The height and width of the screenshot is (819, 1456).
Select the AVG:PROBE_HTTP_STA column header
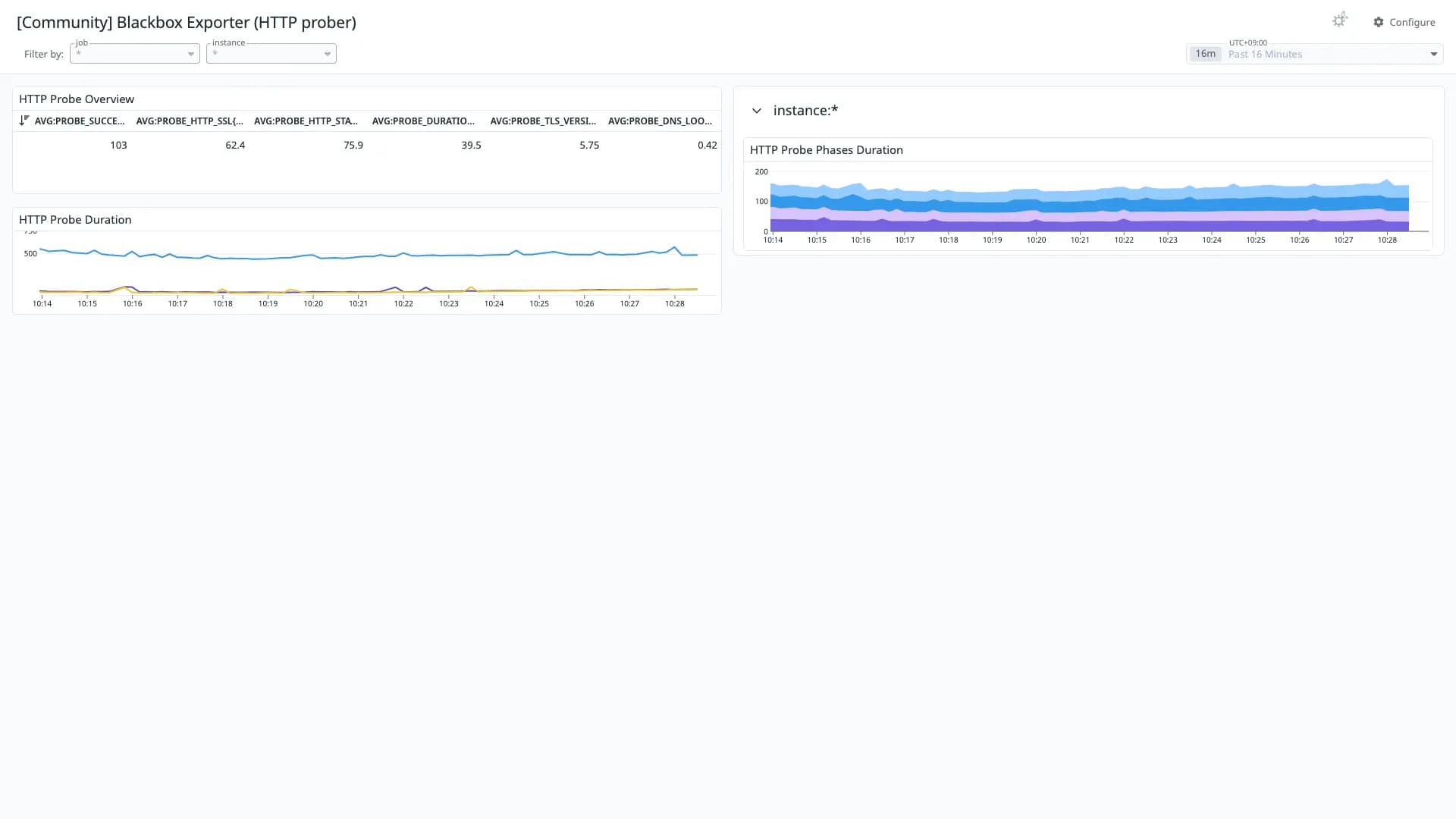coord(306,121)
